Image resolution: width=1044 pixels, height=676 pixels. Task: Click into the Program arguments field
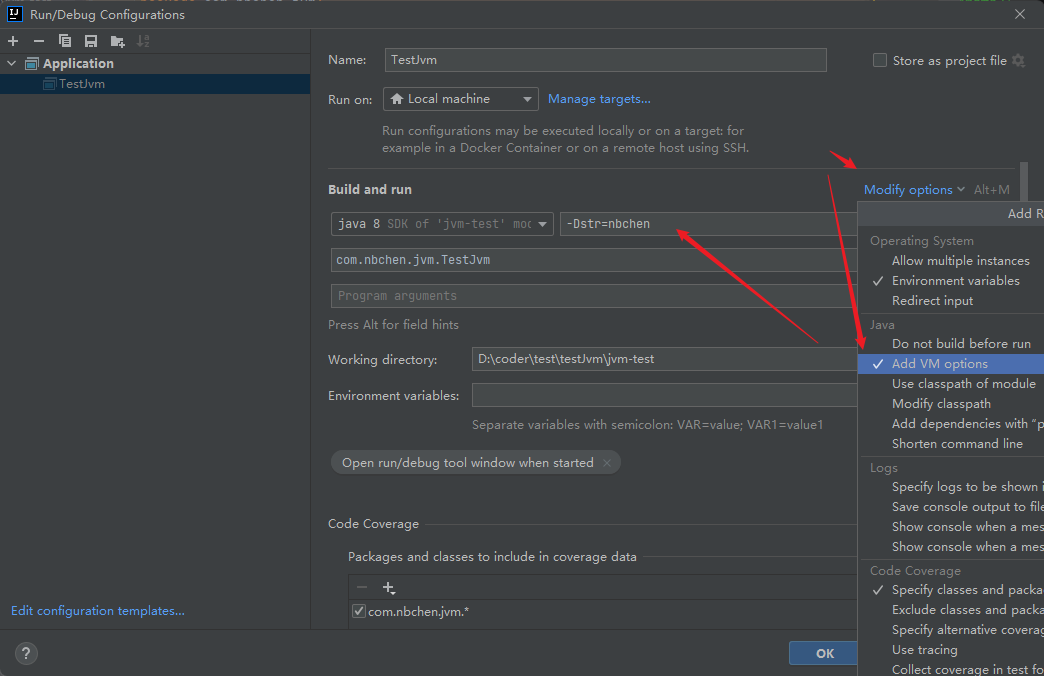[x=590, y=296]
